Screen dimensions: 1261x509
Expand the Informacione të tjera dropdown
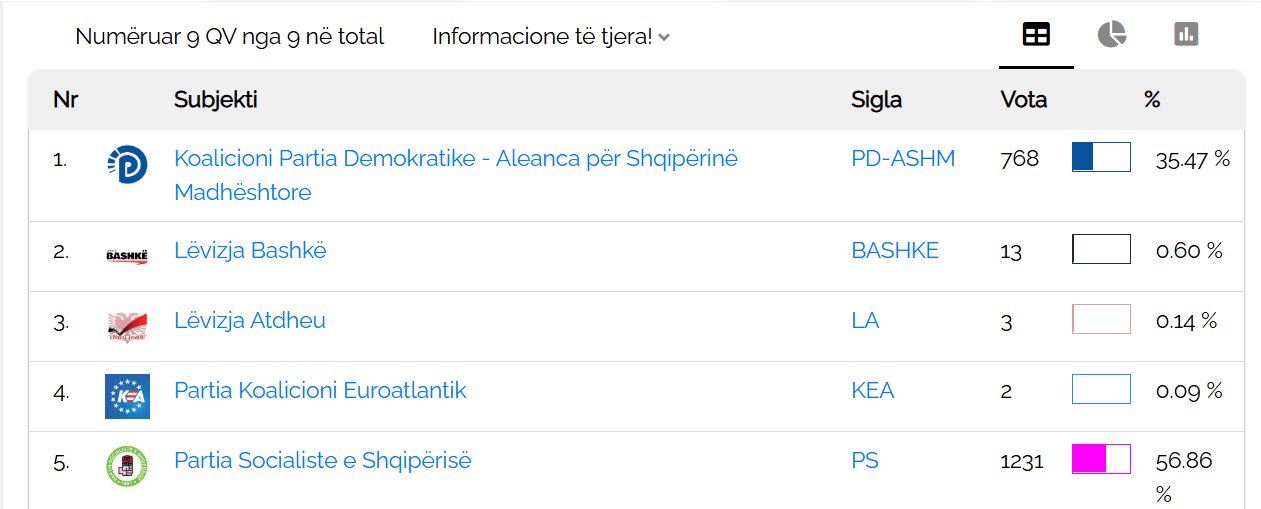[551, 37]
